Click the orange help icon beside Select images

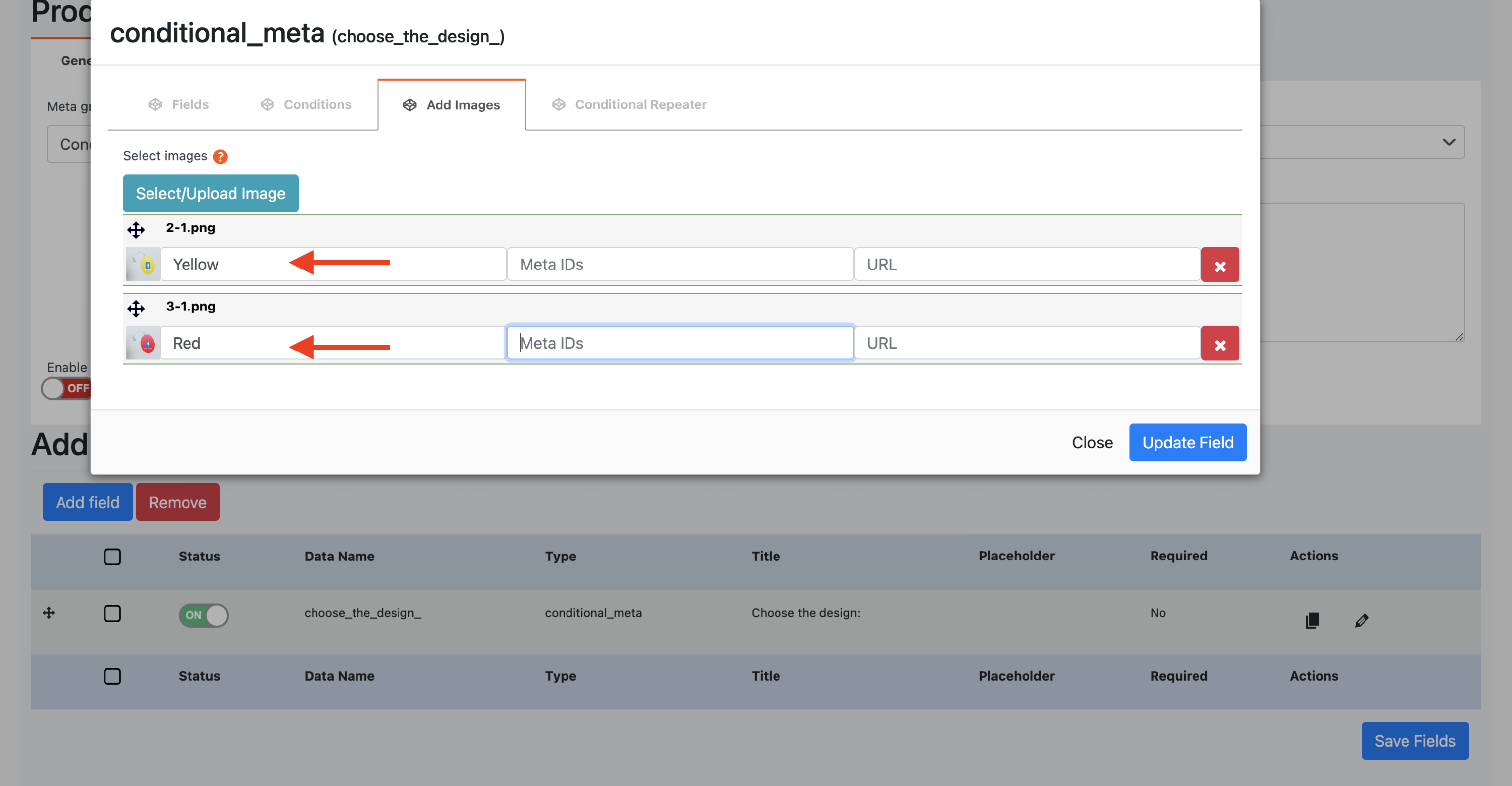coord(220,157)
